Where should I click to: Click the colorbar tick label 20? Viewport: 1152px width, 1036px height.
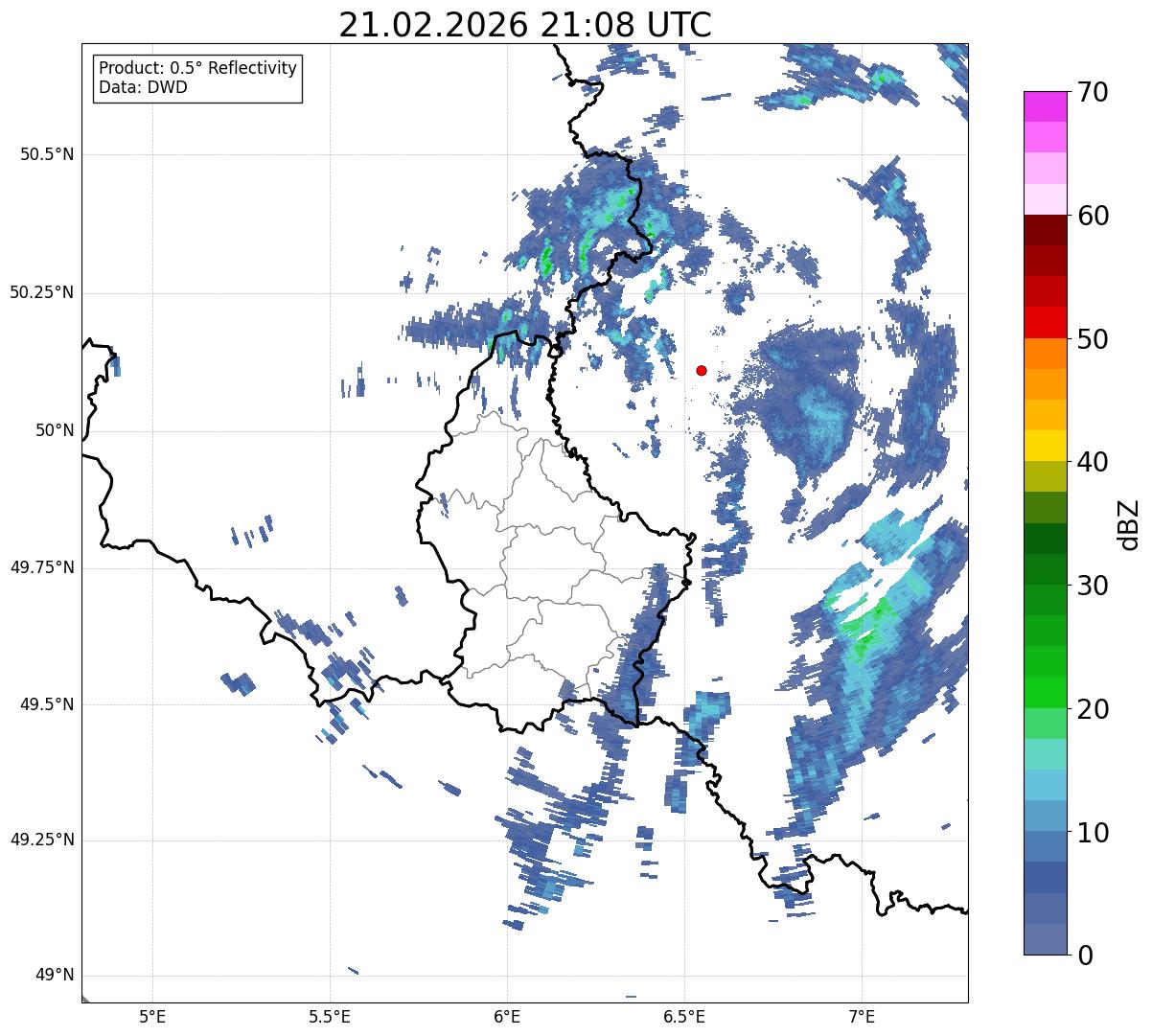point(1094,709)
